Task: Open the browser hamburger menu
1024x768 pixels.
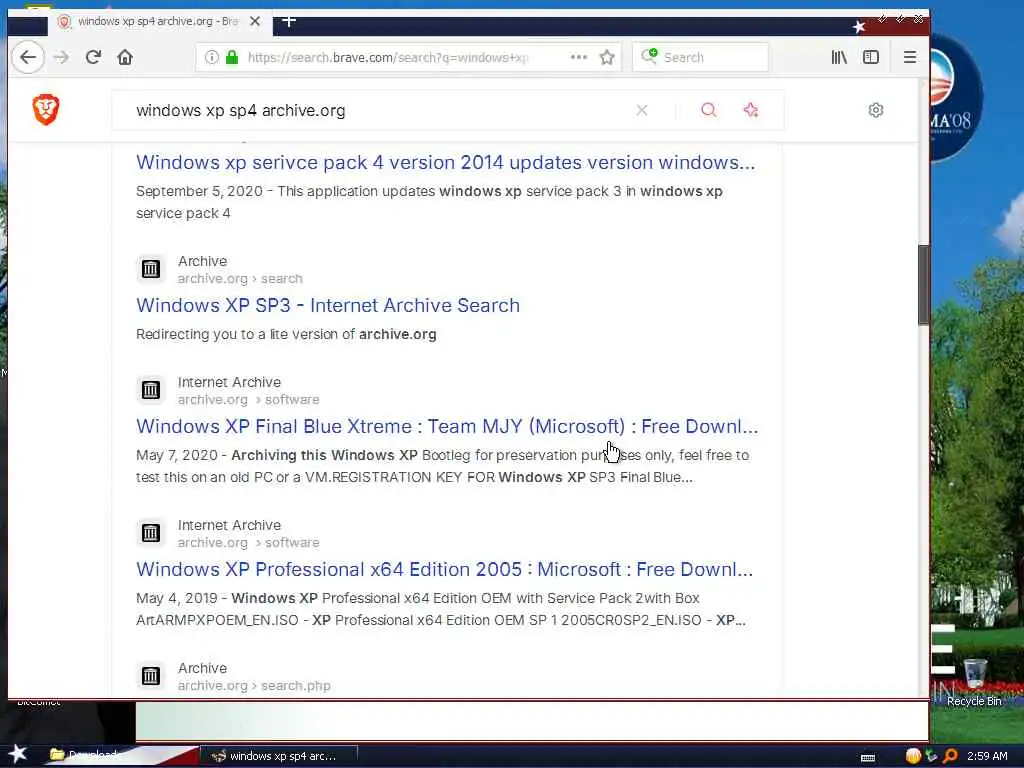Action: coord(910,57)
